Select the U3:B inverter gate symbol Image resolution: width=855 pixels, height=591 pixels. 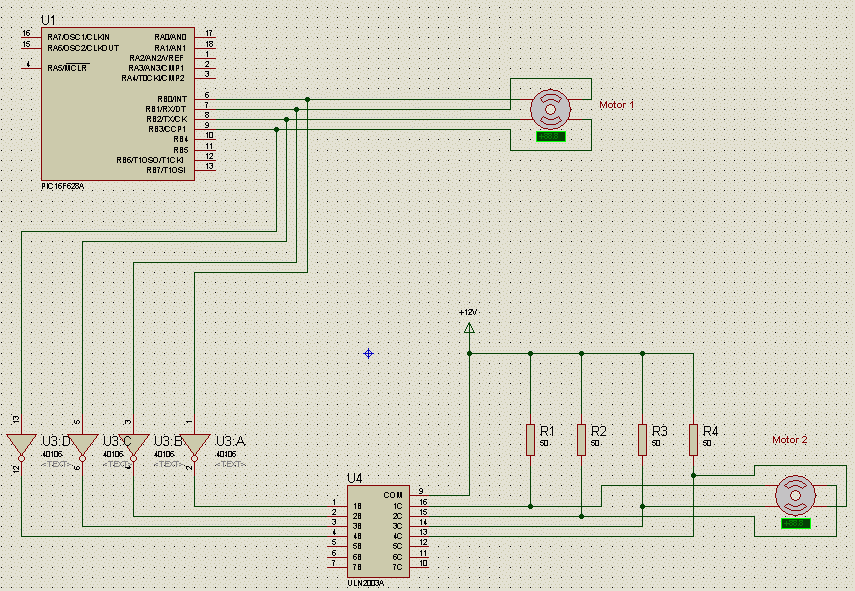pos(136,445)
